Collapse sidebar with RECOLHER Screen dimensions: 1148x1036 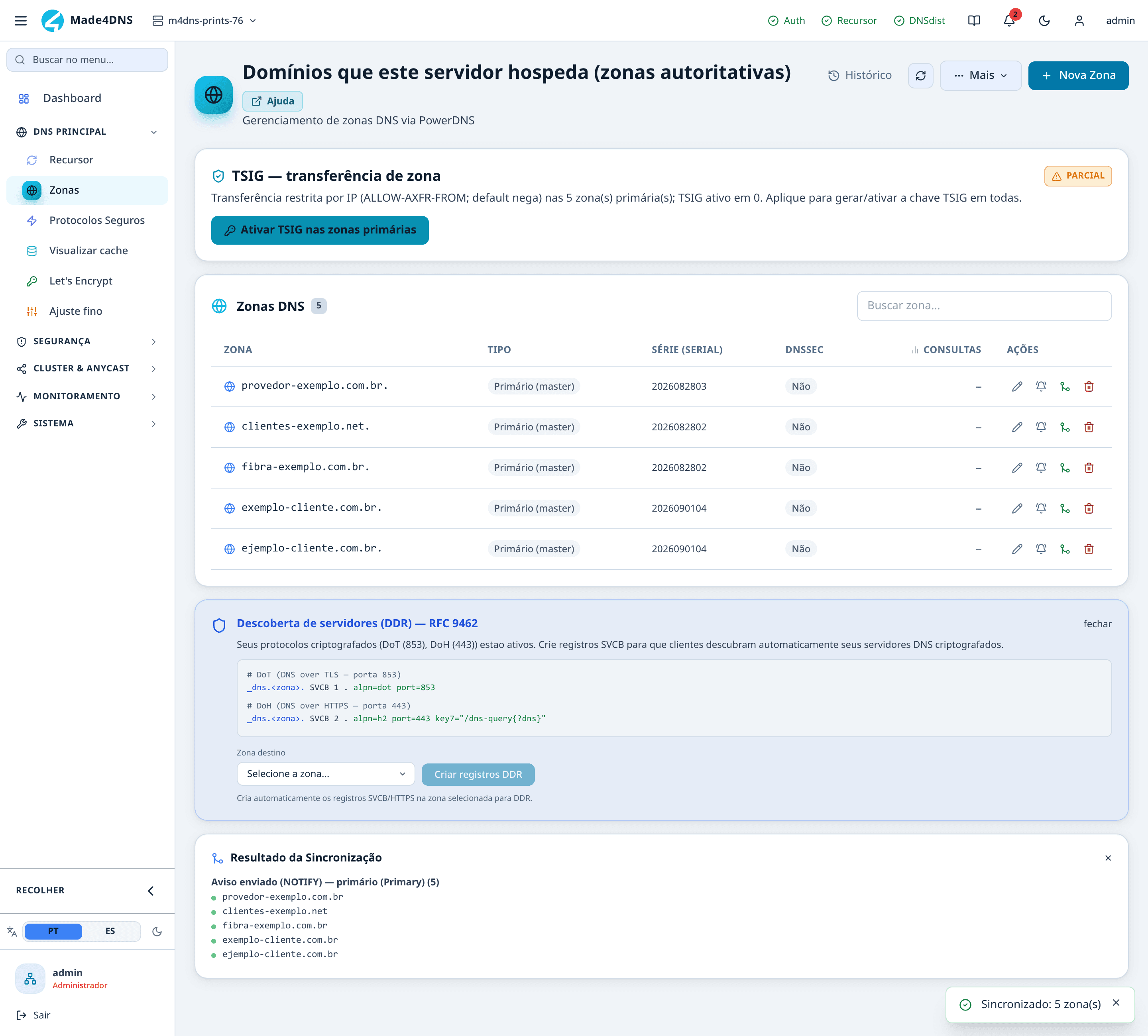click(x=87, y=890)
